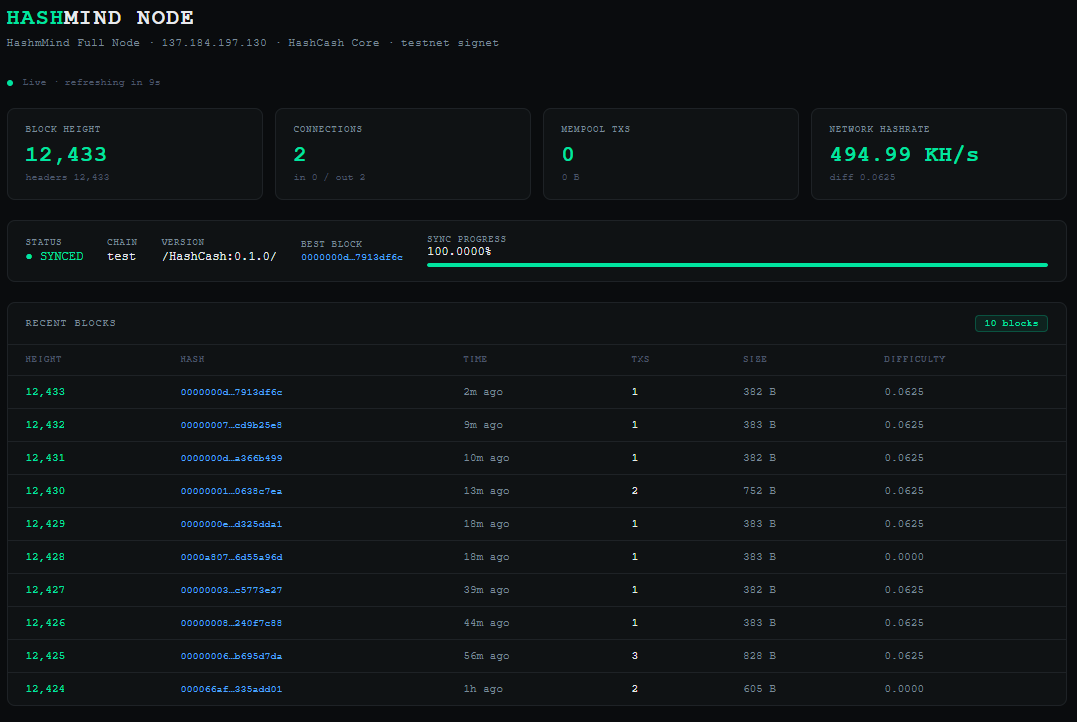Open hash link 0000000e…d325dda1
Screen dimensions: 1077x722
coord(231,524)
